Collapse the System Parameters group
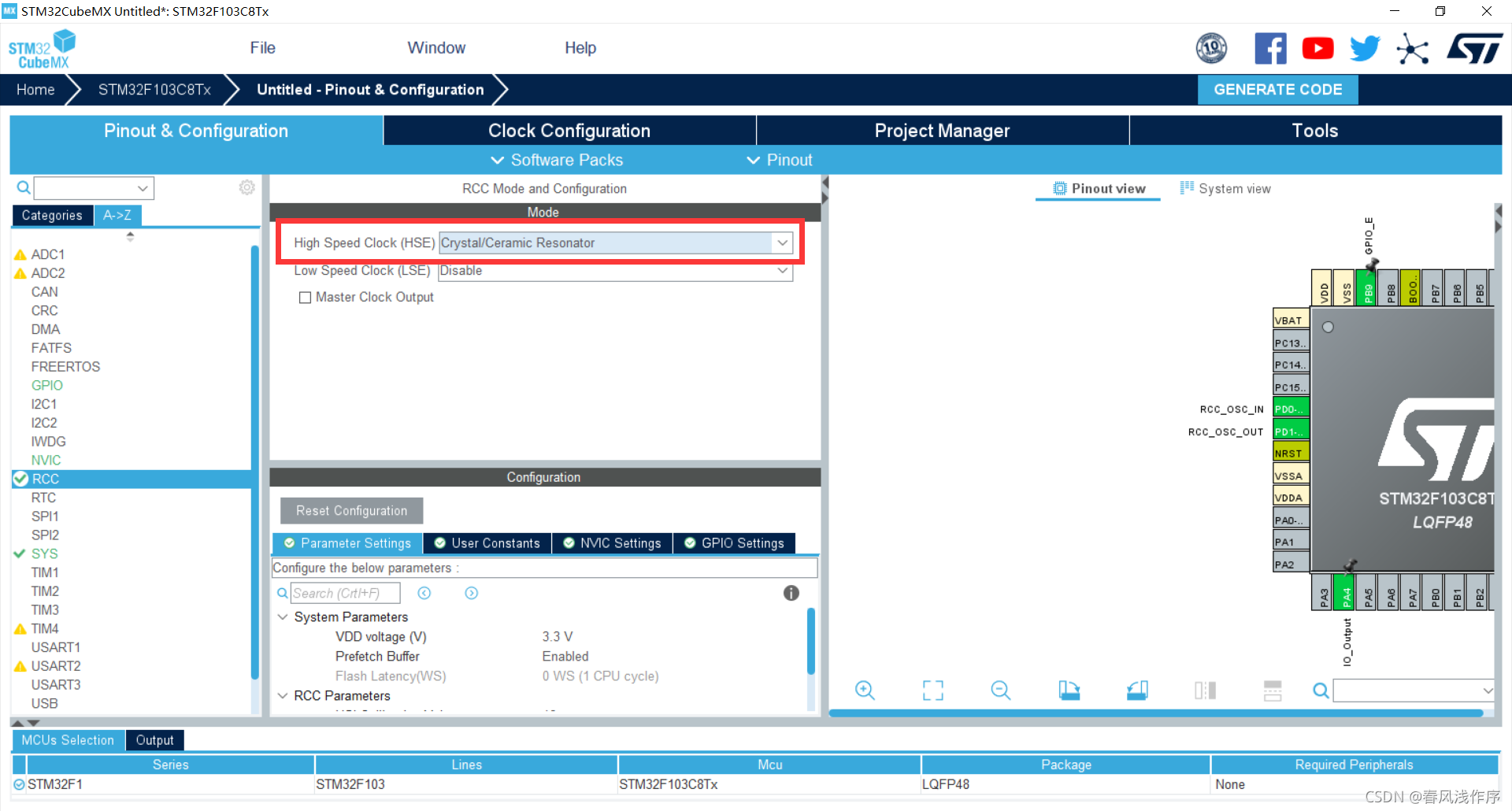Screen dimensions: 1512x811 [283, 617]
